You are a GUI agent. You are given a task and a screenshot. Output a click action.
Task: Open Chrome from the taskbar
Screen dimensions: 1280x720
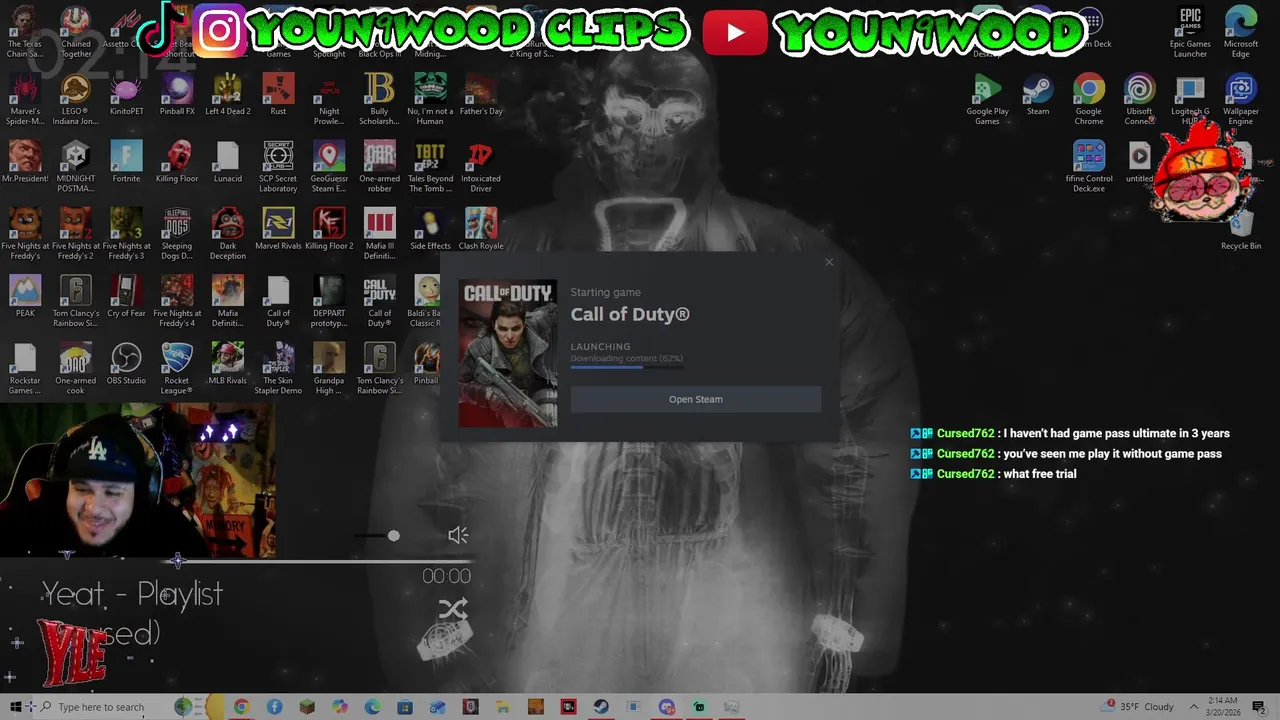point(241,707)
